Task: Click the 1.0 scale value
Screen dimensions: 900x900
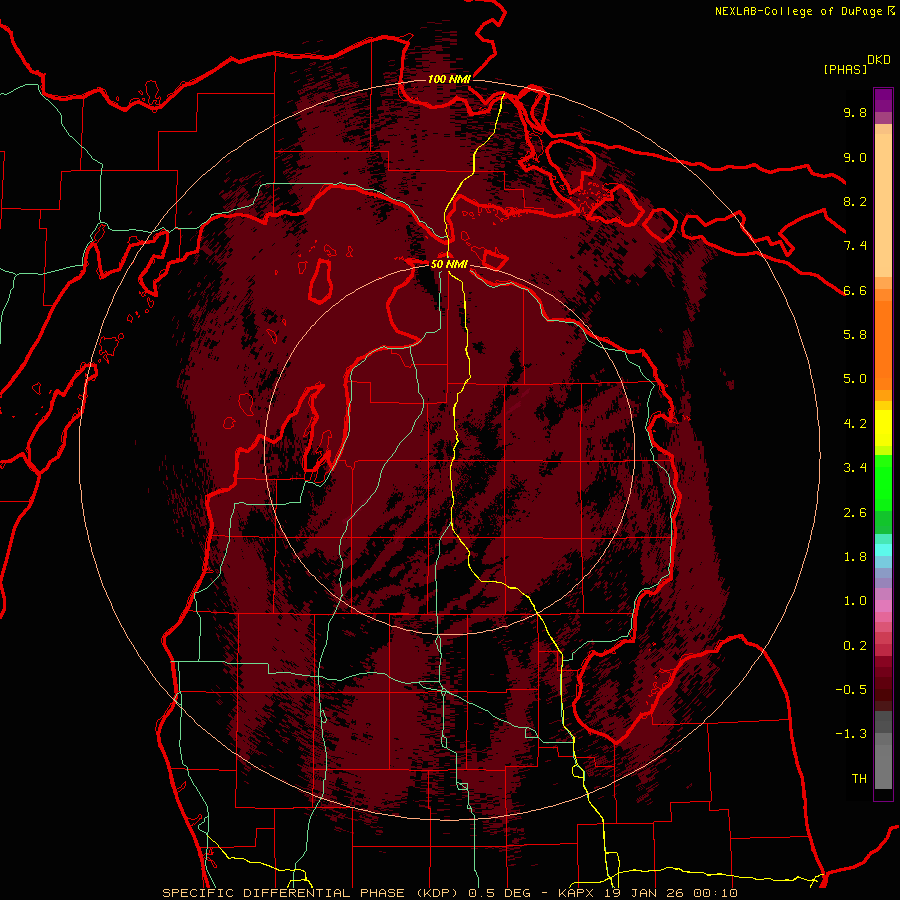Action: [x=855, y=601]
